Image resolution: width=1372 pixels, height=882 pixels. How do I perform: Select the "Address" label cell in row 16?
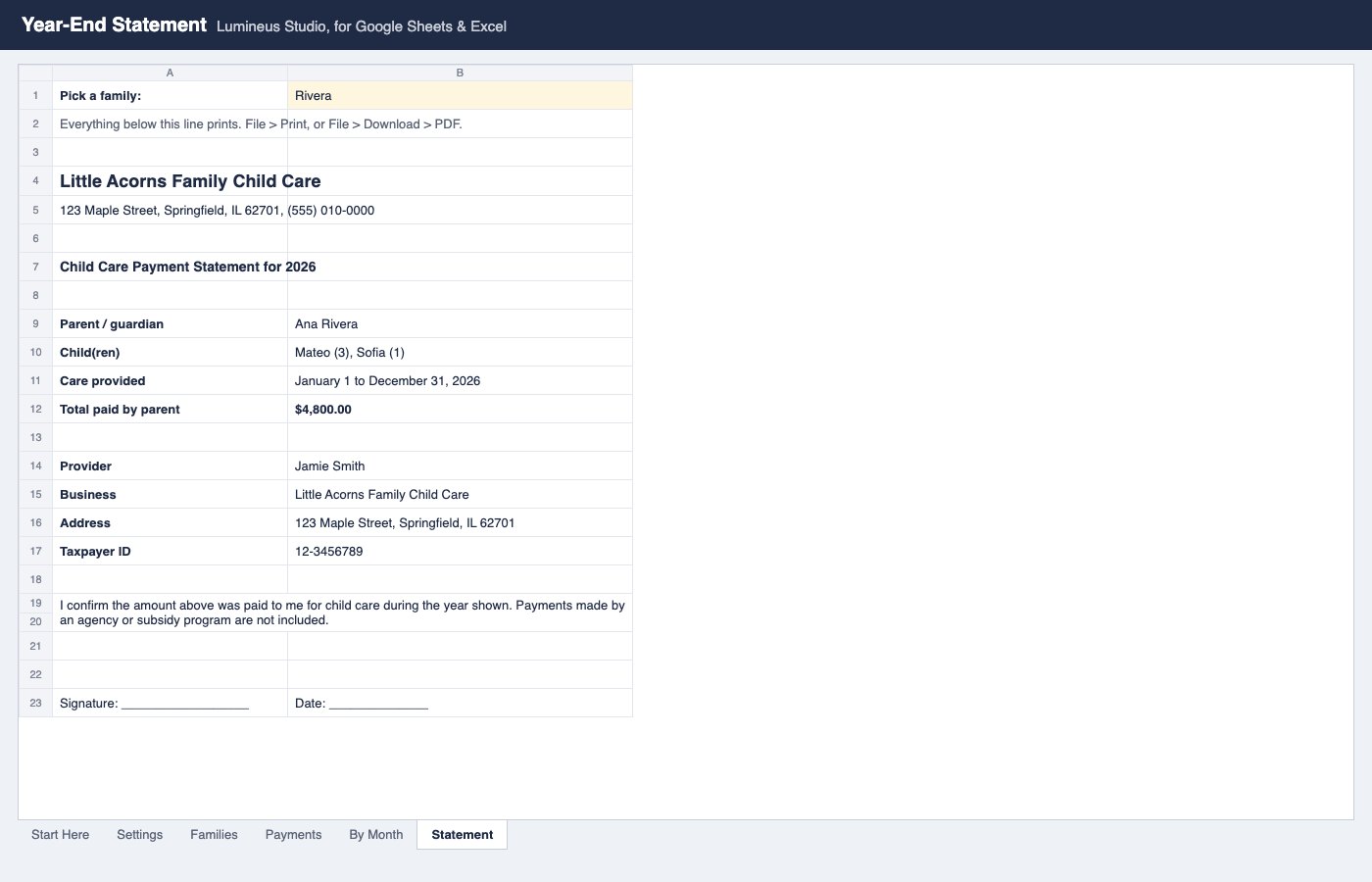click(170, 523)
